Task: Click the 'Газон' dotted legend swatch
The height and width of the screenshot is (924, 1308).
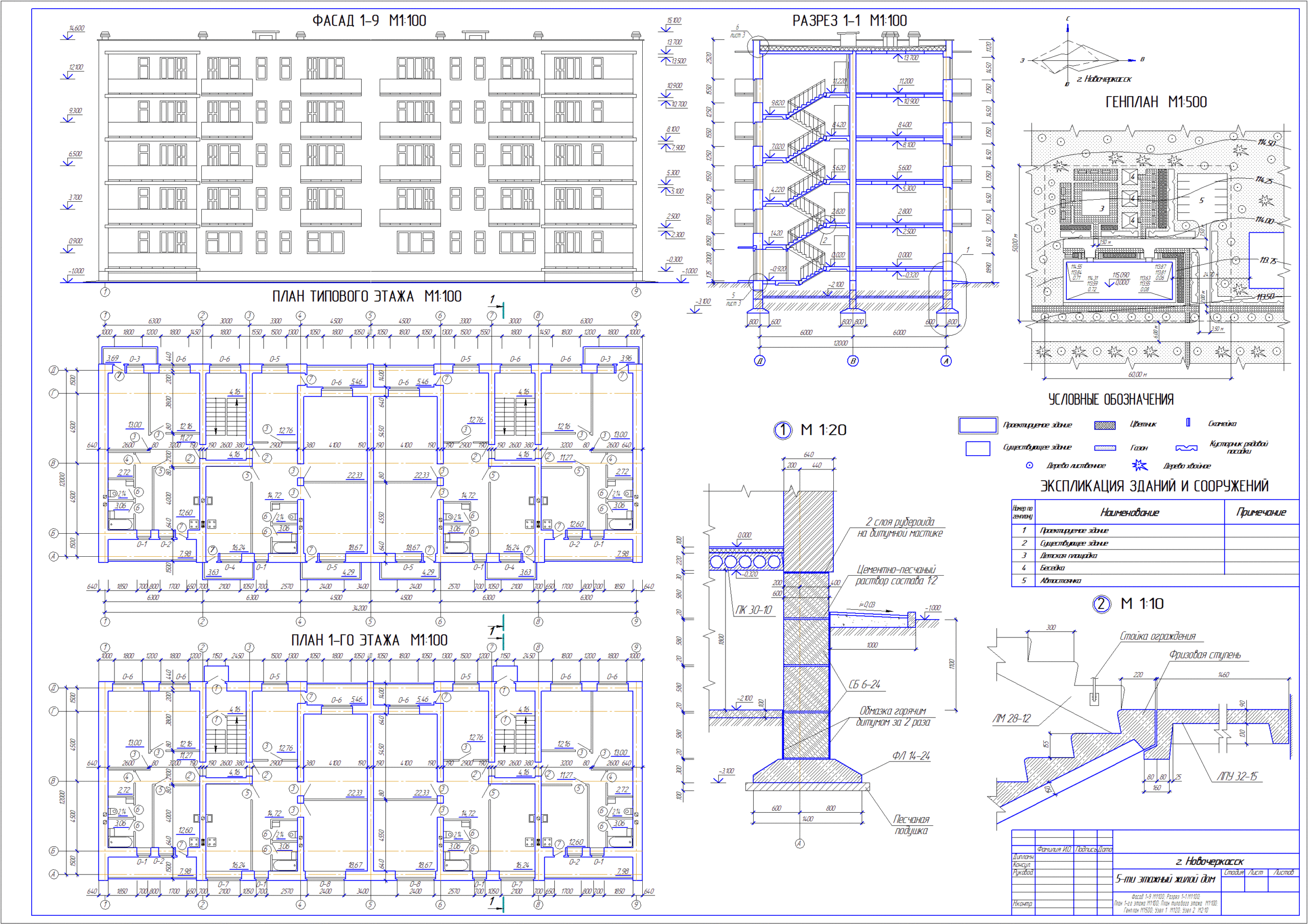Action: pyautogui.click(x=1105, y=448)
